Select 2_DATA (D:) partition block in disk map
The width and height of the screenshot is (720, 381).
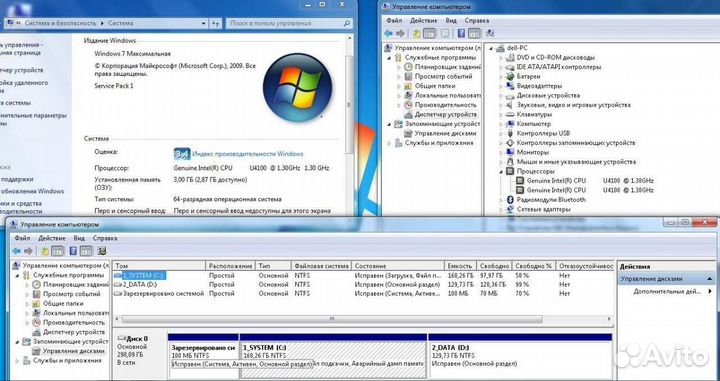(520, 356)
